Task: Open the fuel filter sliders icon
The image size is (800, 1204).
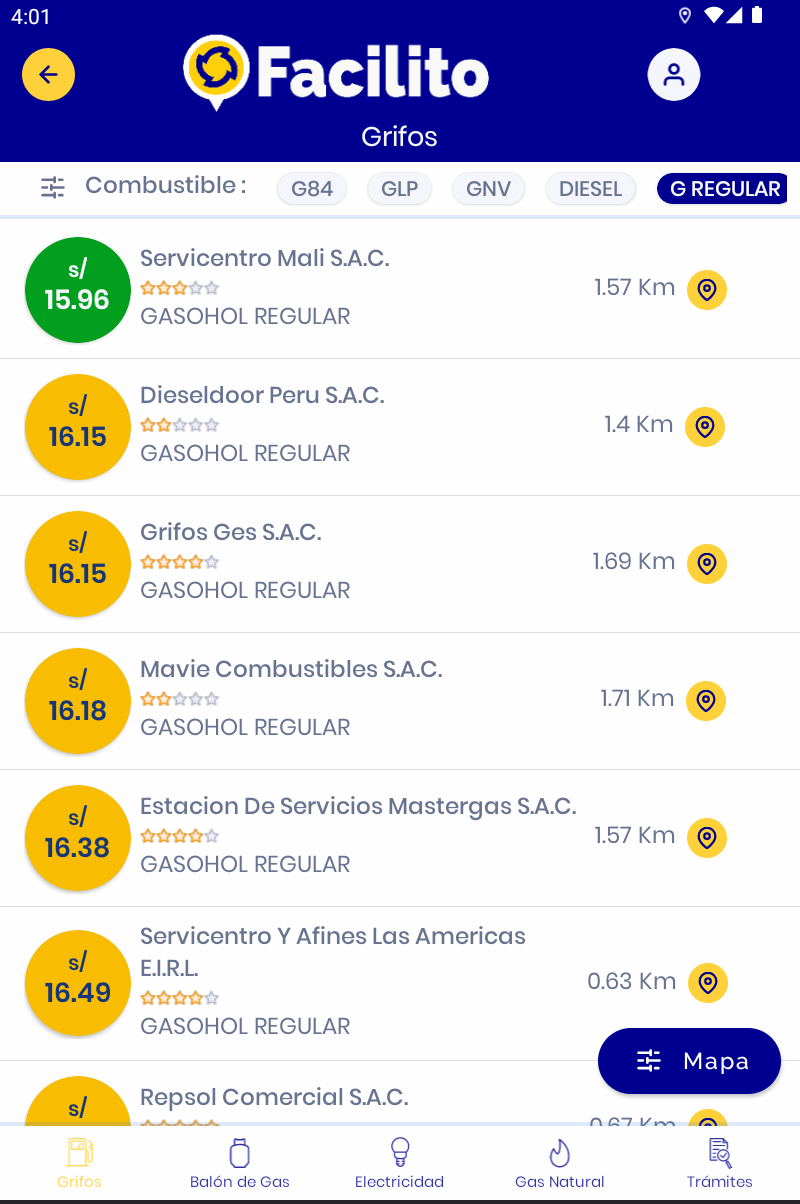Action: [53, 187]
